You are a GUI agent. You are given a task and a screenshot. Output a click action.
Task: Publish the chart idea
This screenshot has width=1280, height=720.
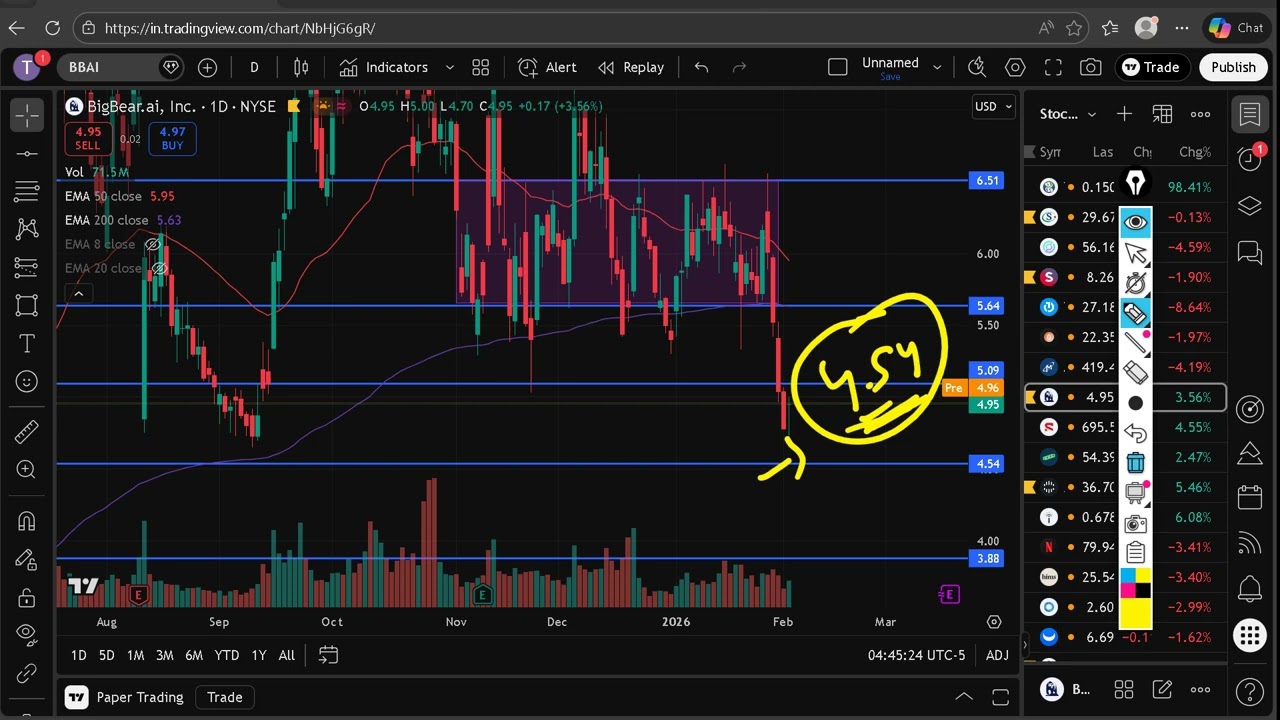(1233, 67)
